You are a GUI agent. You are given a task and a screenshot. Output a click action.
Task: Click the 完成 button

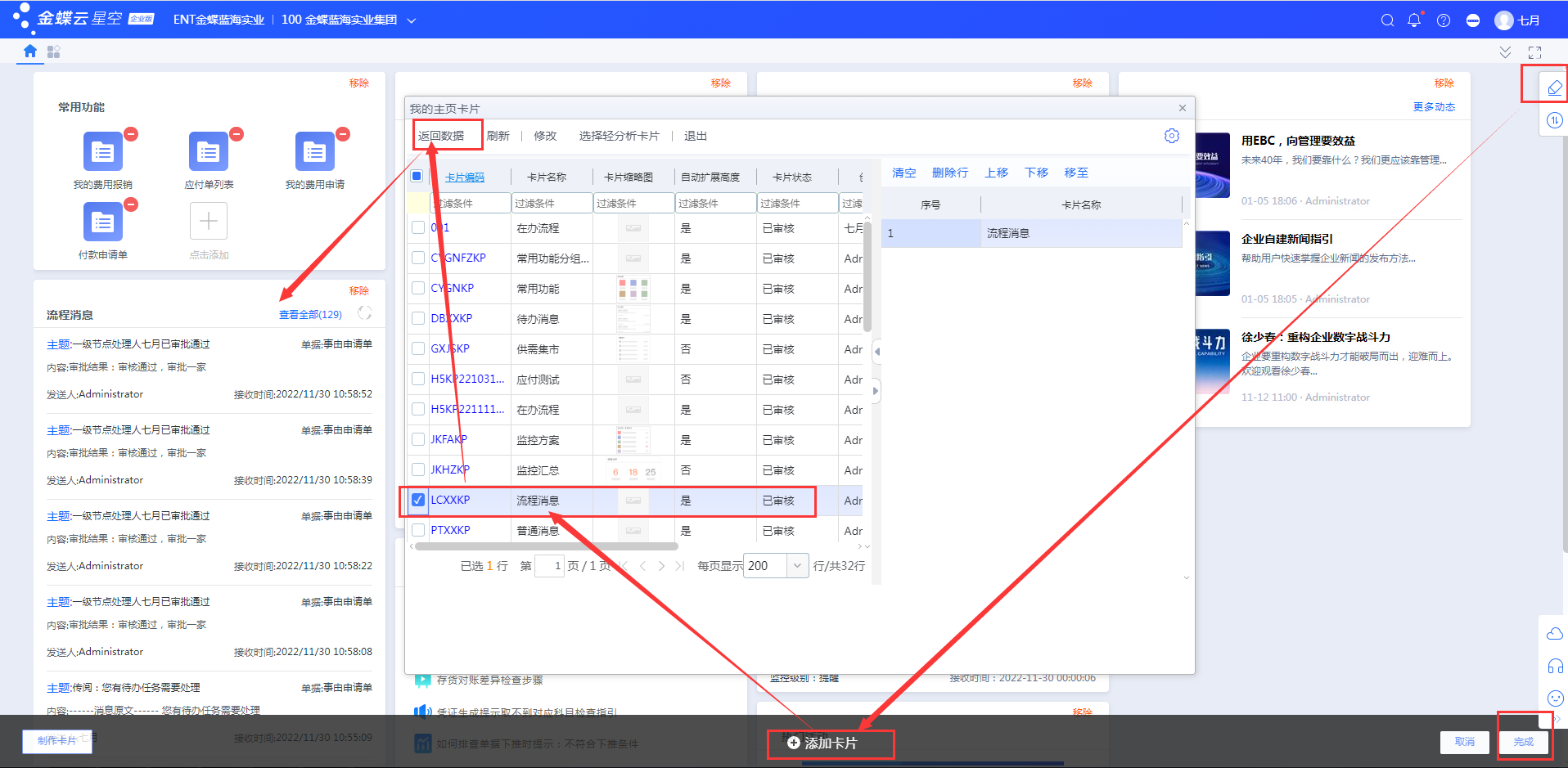(1524, 742)
